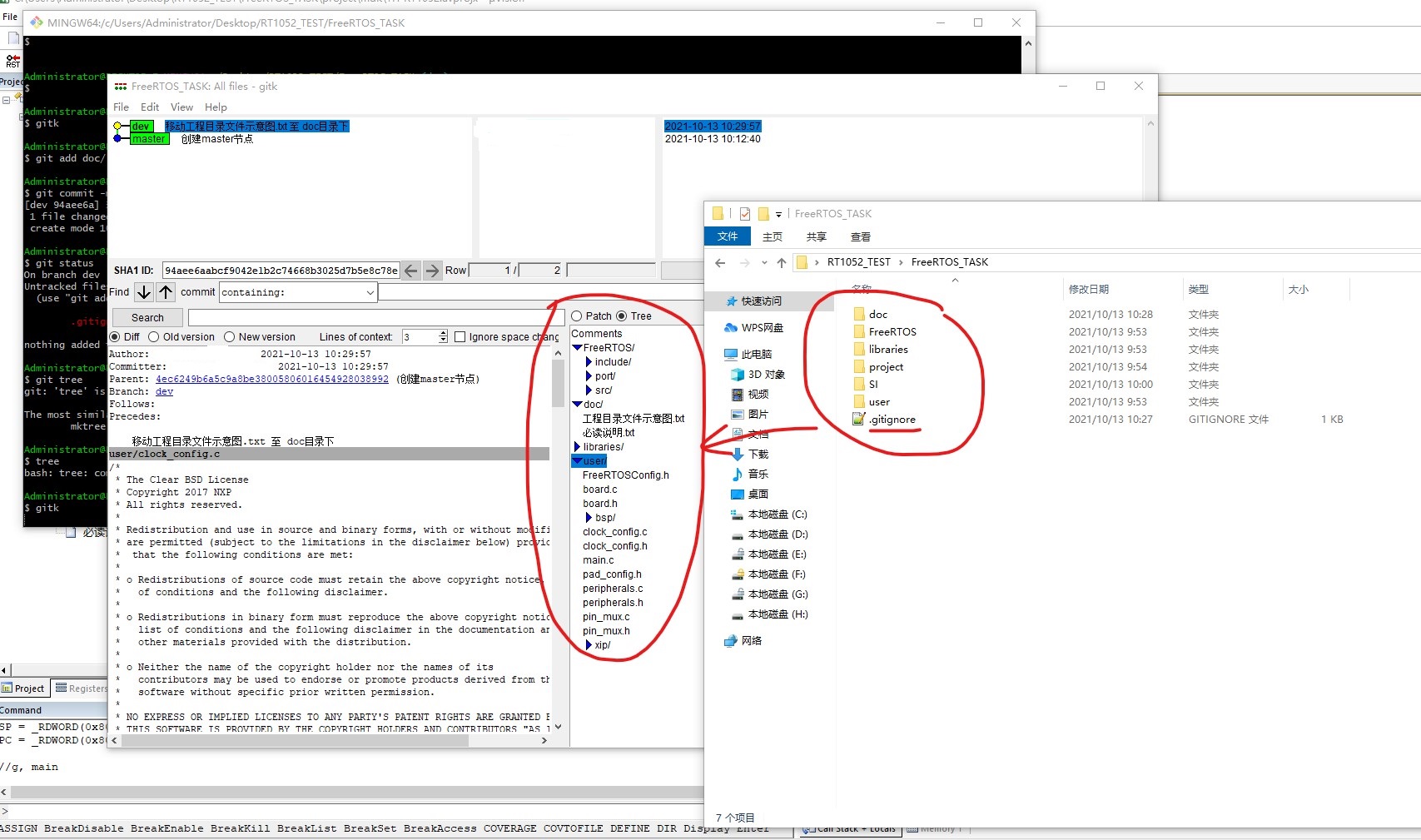The width and height of the screenshot is (1421, 840).
Task: Click the Search button in gitk
Action: click(146, 317)
